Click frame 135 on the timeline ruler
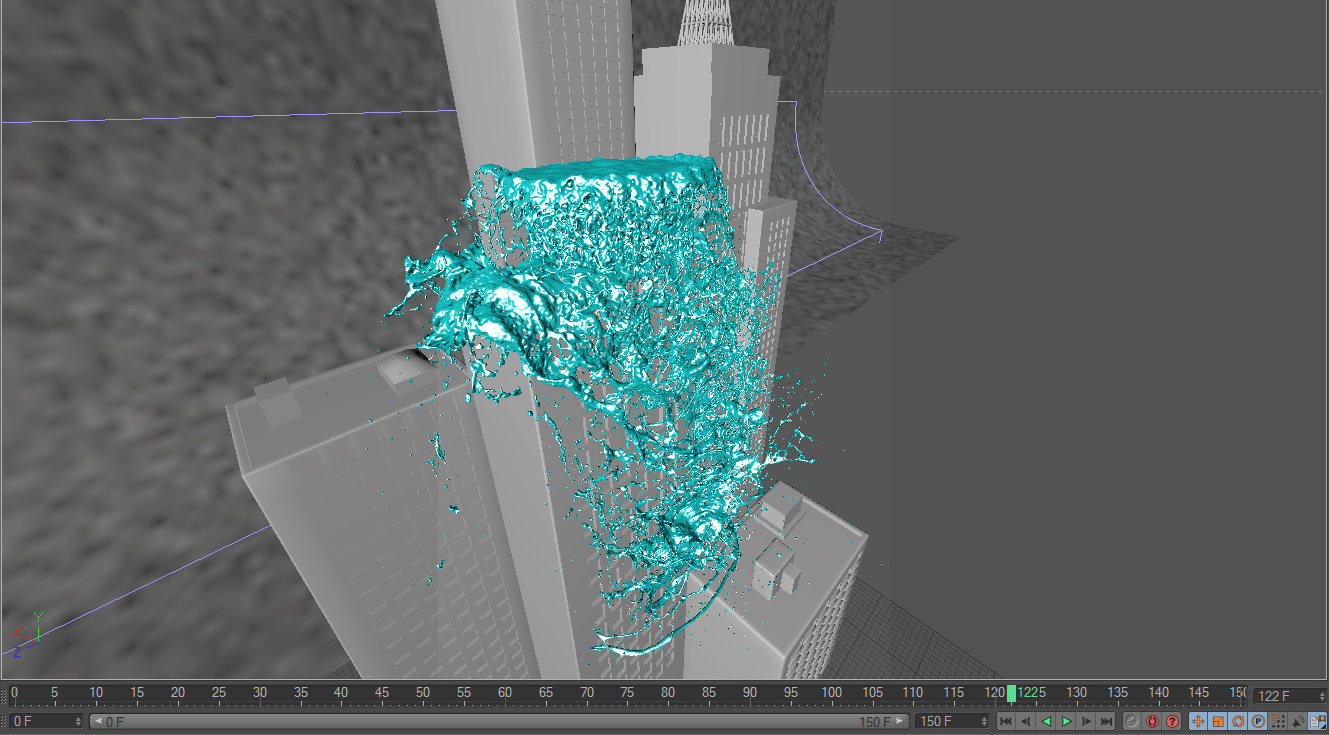Image resolution: width=1329 pixels, height=735 pixels. (x=1118, y=693)
